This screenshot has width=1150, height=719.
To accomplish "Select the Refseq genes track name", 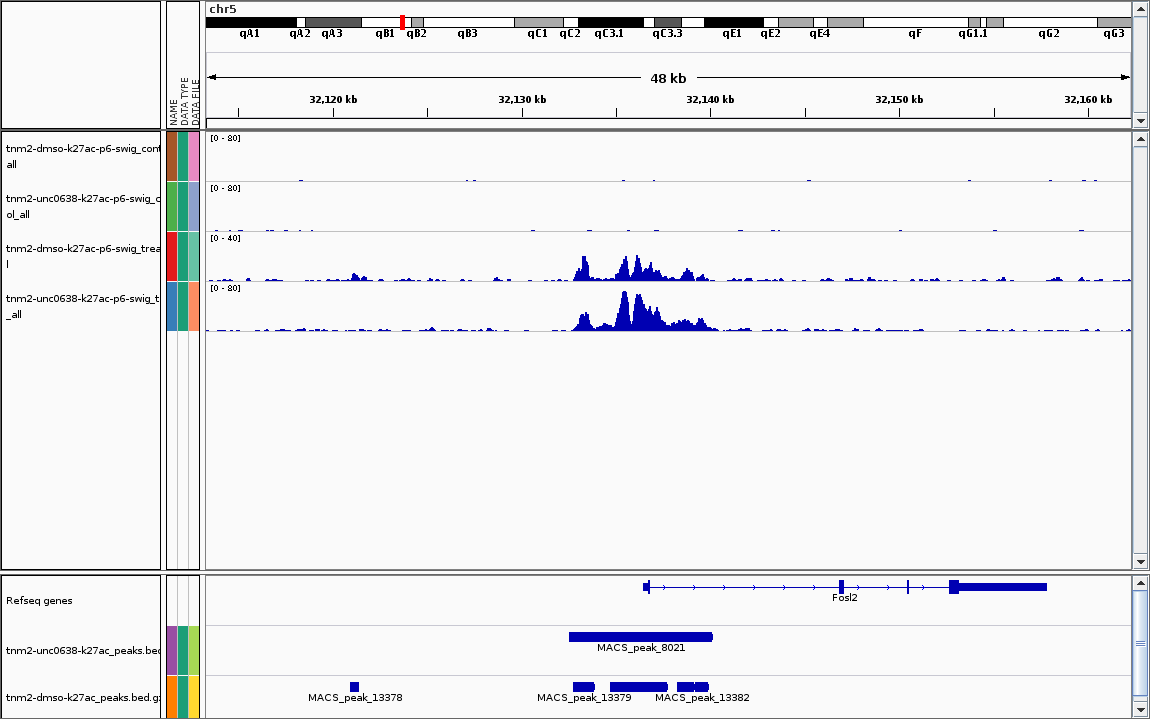I will coord(39,601).
